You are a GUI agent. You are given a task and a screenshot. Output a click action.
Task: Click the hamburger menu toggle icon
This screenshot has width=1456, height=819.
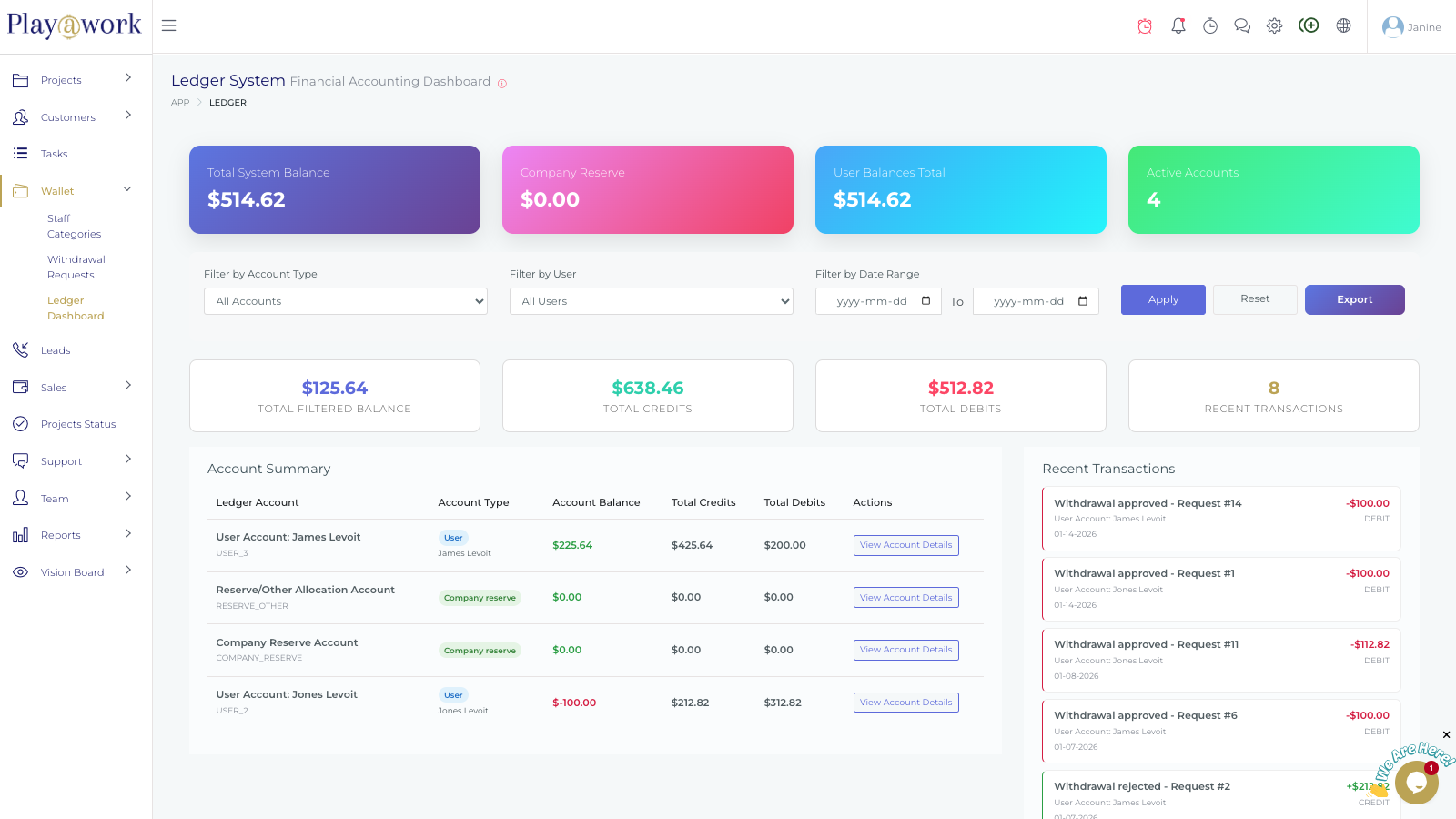[169, 25]
